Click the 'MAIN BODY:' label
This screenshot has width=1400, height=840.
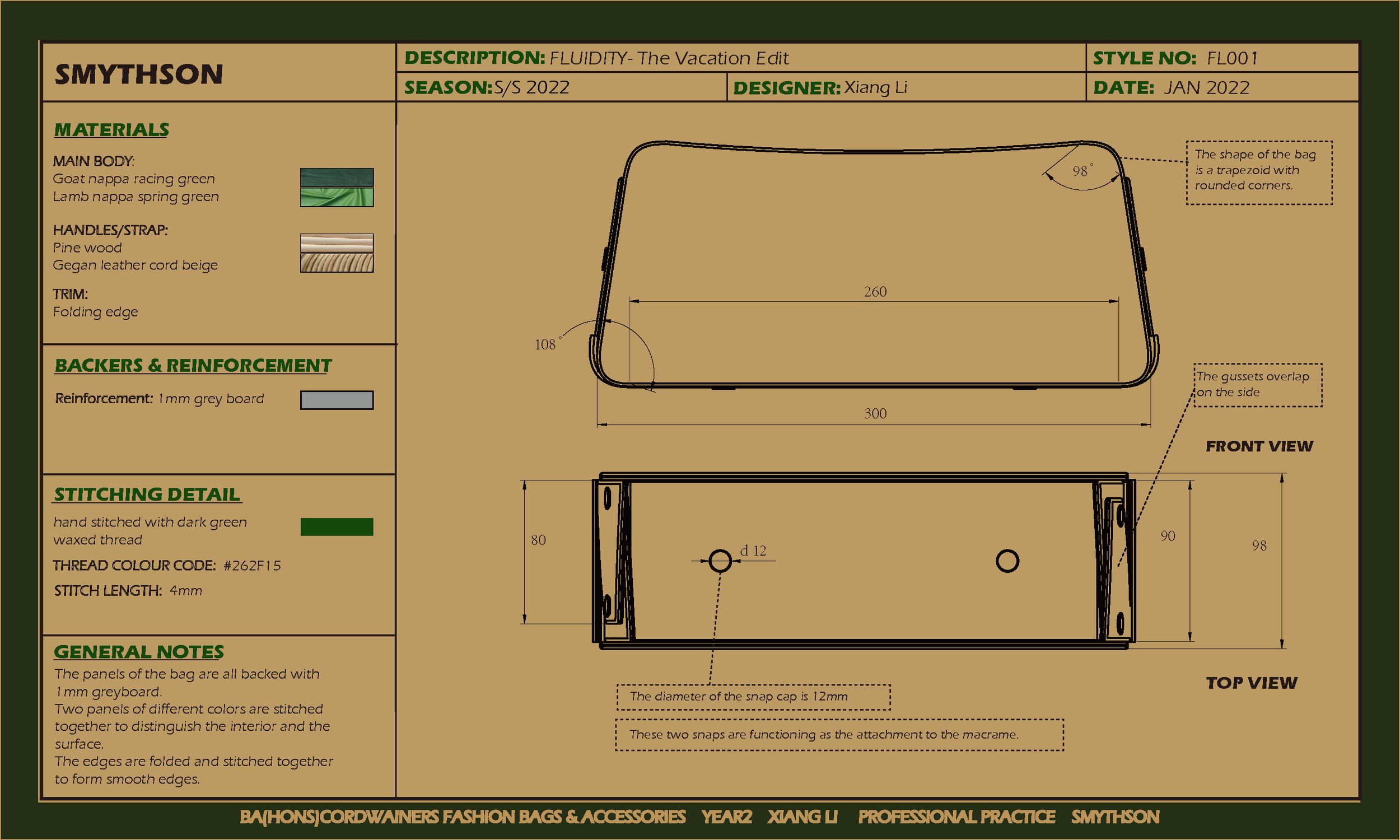tap(94, 161)
